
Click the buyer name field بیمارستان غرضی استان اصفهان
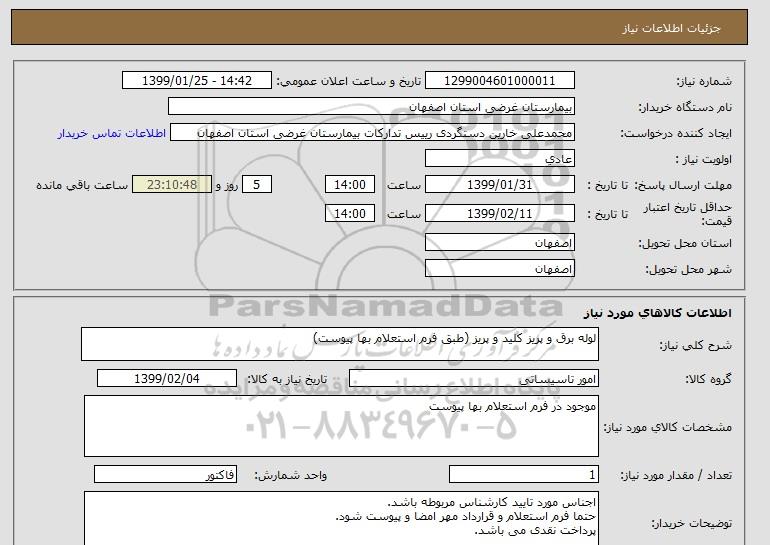click(x=371, y=107)
